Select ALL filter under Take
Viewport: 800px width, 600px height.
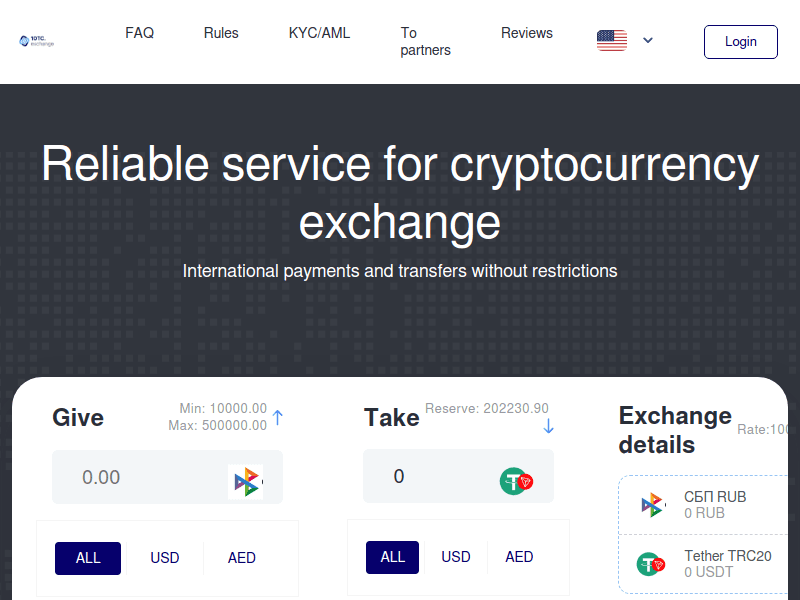click(x=393, y=557)
